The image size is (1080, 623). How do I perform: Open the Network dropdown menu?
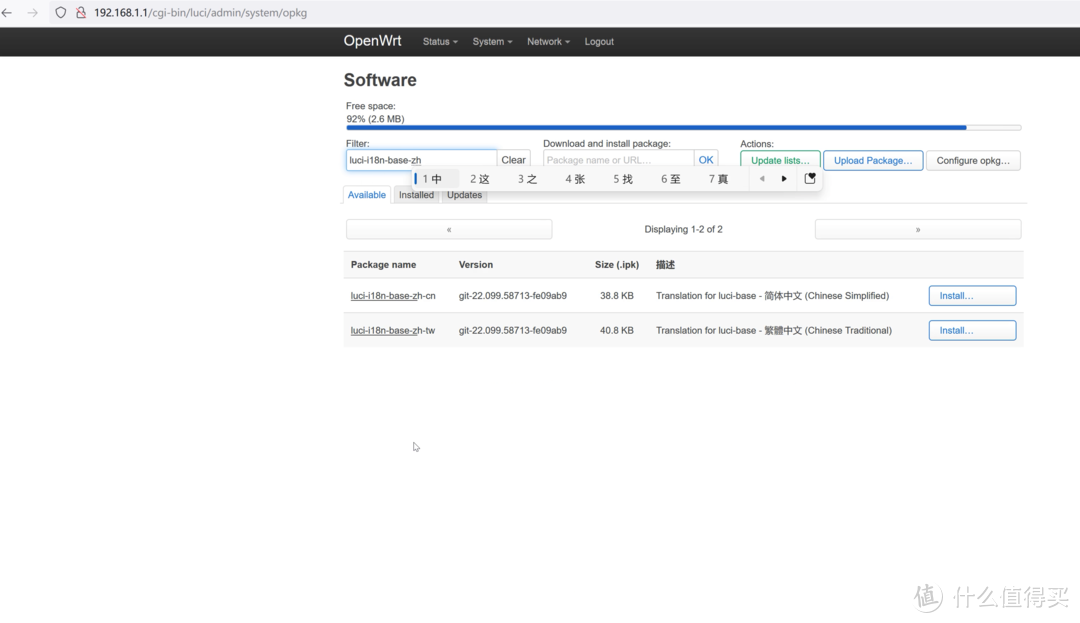[x=548, y=42]
